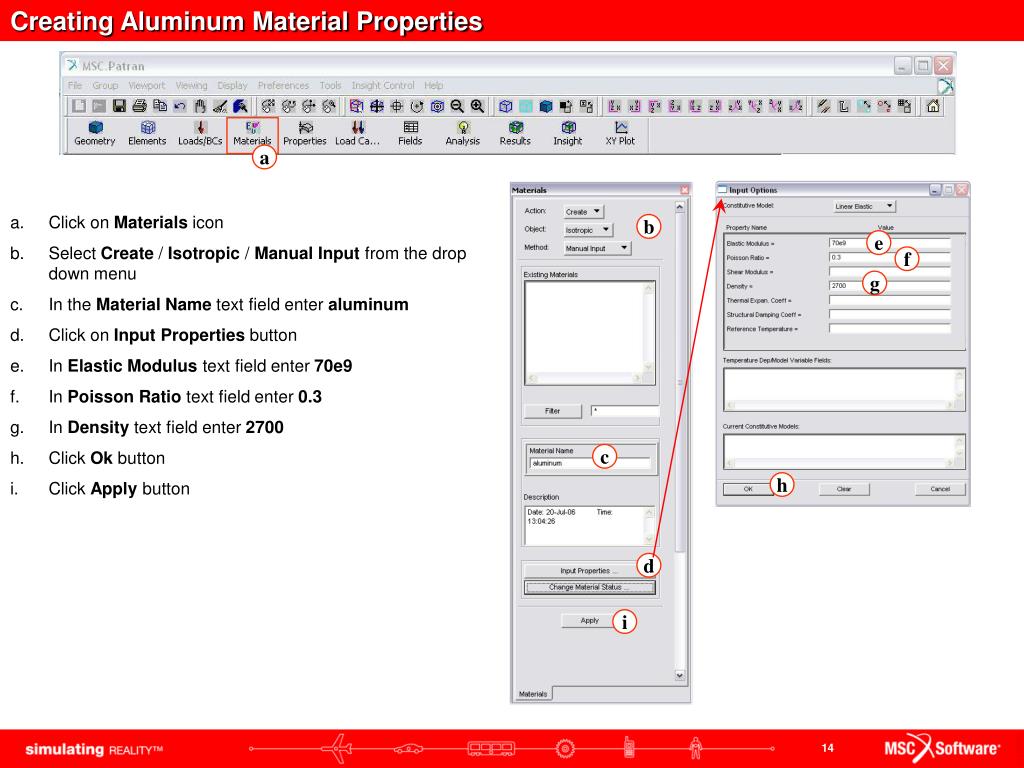Click Materials panel scroll down arrow
This screenshot has height=768, width=1024.
(680, 675)
